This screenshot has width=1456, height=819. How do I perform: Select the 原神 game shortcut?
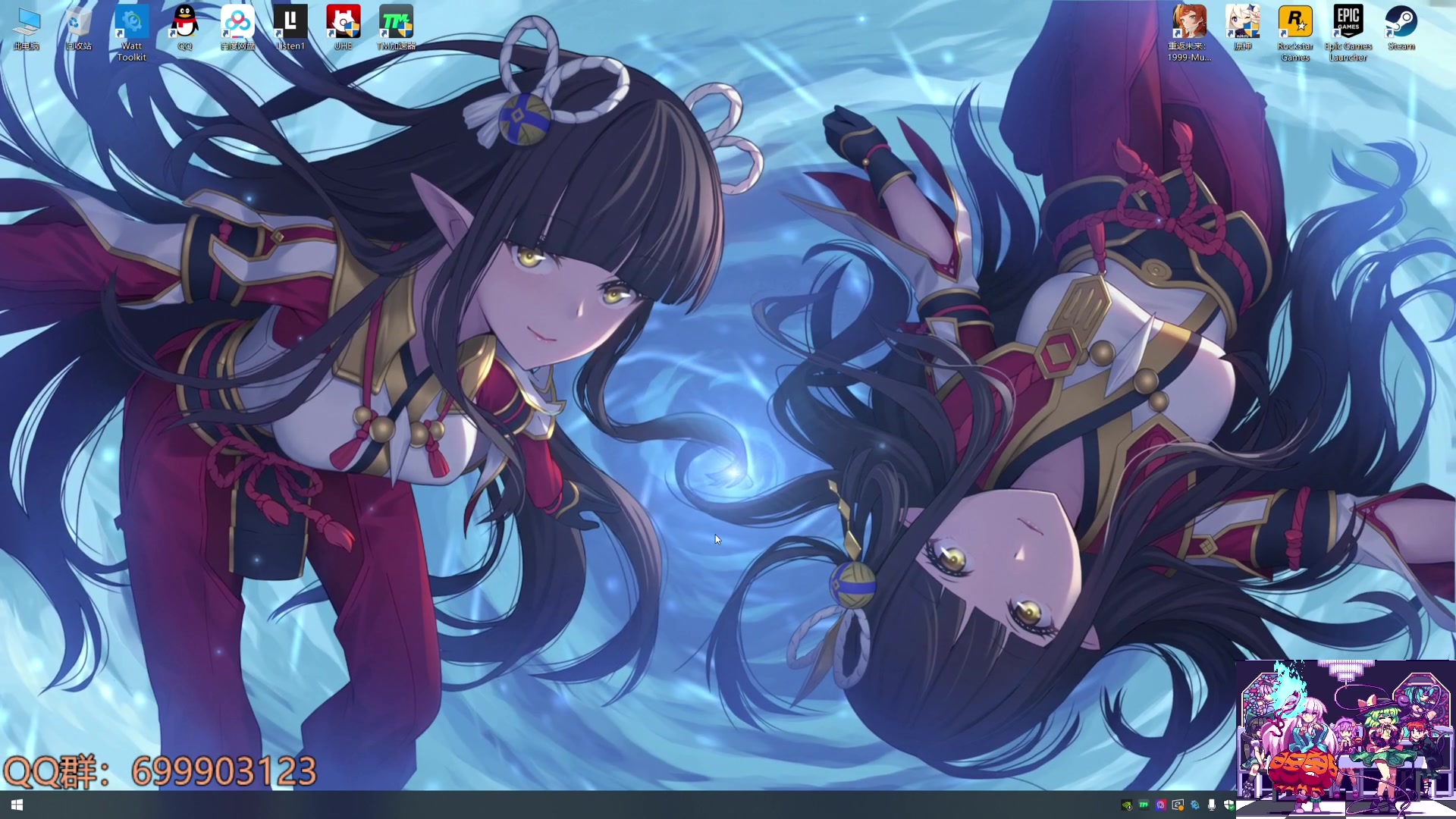point(1243,28)
